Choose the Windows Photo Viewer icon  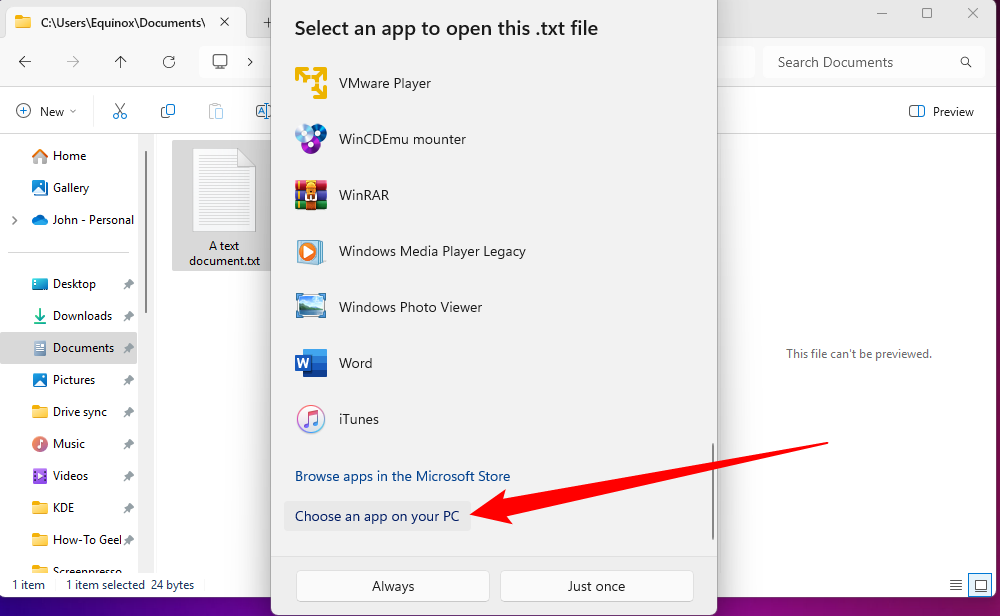point(311,307)
